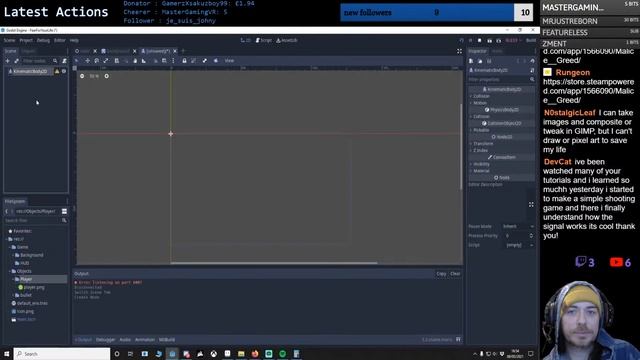Click the Play Scene clapper icon

[489, 40]
